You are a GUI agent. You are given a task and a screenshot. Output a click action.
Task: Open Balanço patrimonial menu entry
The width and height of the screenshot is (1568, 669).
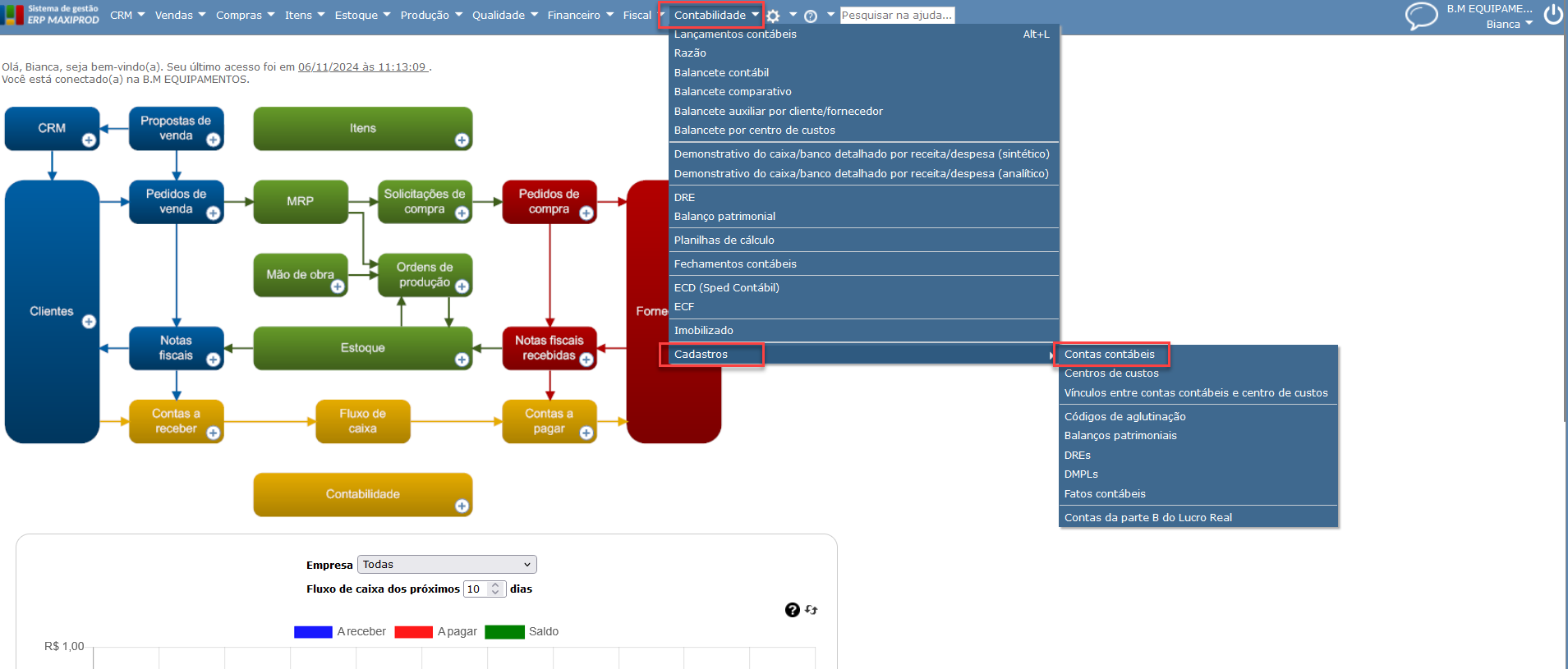pos(862,217)
